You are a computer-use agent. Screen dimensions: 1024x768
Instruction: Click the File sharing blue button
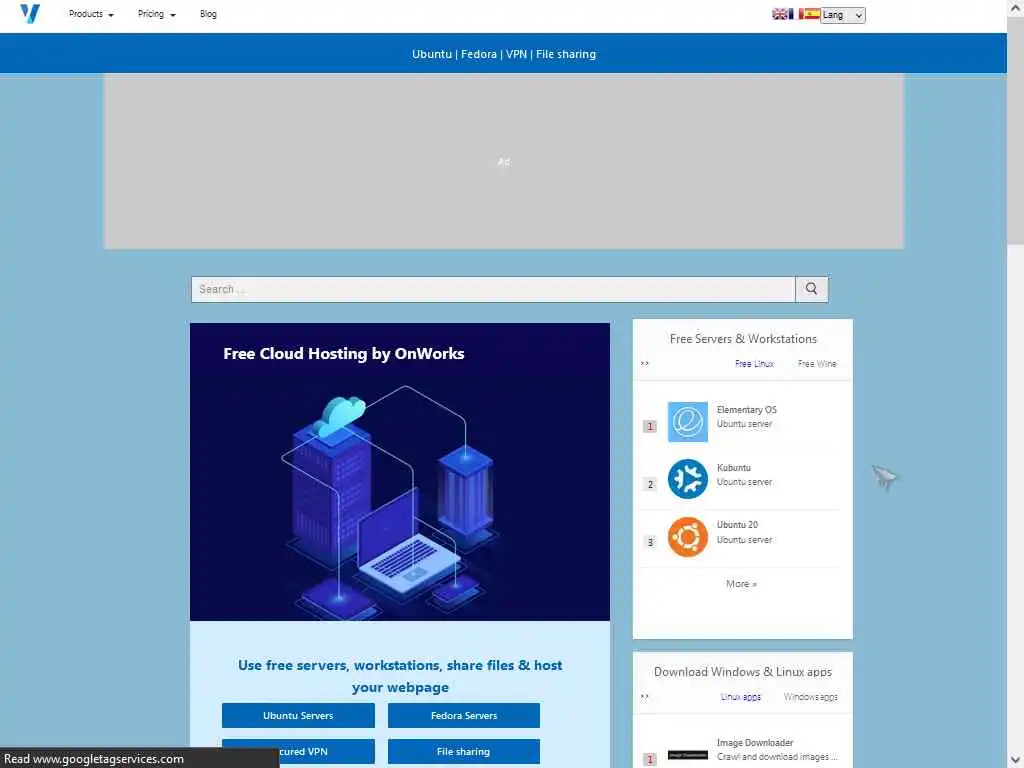[x=464, y=752]
